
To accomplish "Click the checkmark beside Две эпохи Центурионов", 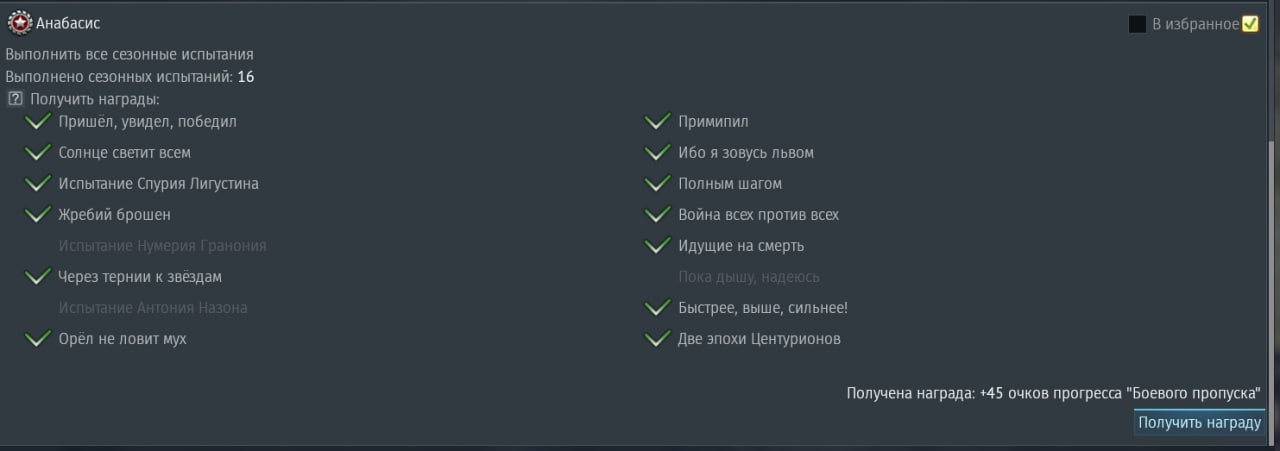I will (657, 339).
